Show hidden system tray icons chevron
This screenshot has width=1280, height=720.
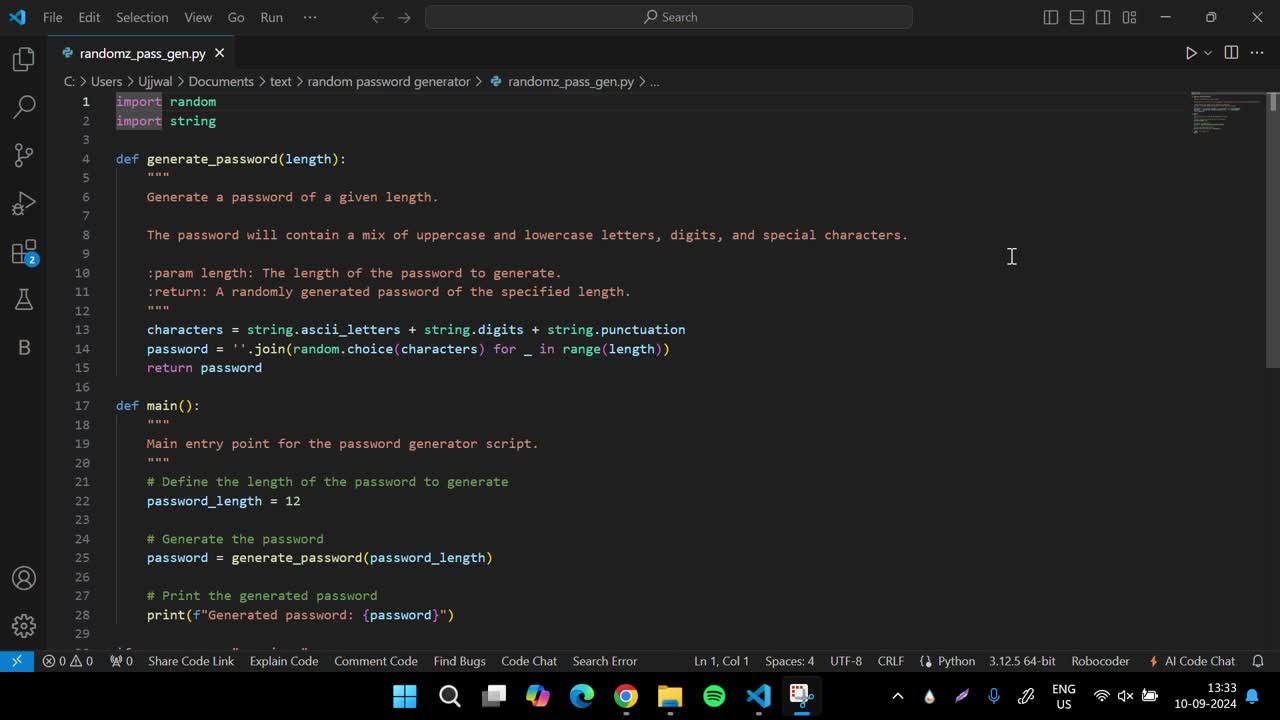897,696
